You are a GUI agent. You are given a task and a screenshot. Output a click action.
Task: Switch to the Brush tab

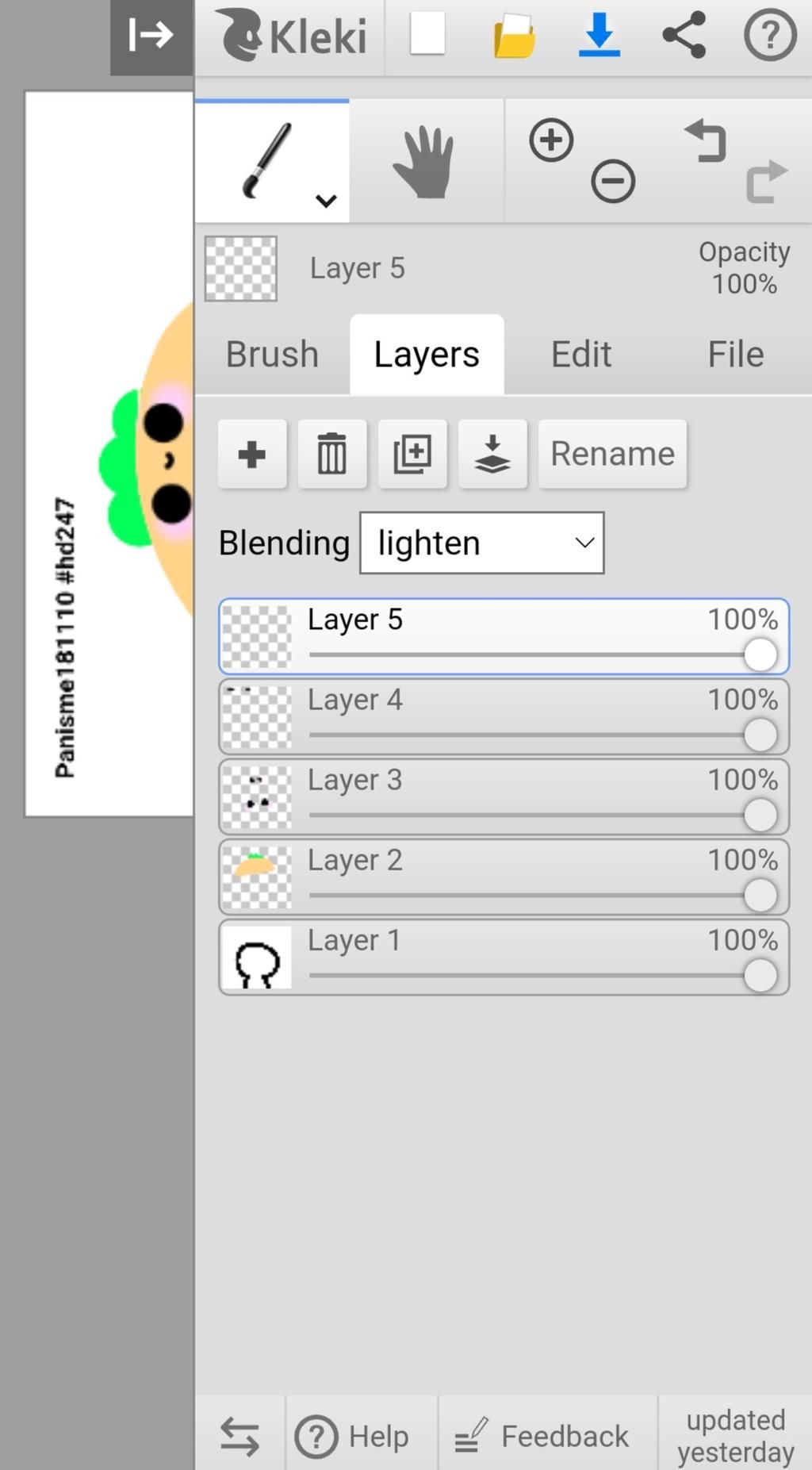pyautogui.click(x=272, y=355)
